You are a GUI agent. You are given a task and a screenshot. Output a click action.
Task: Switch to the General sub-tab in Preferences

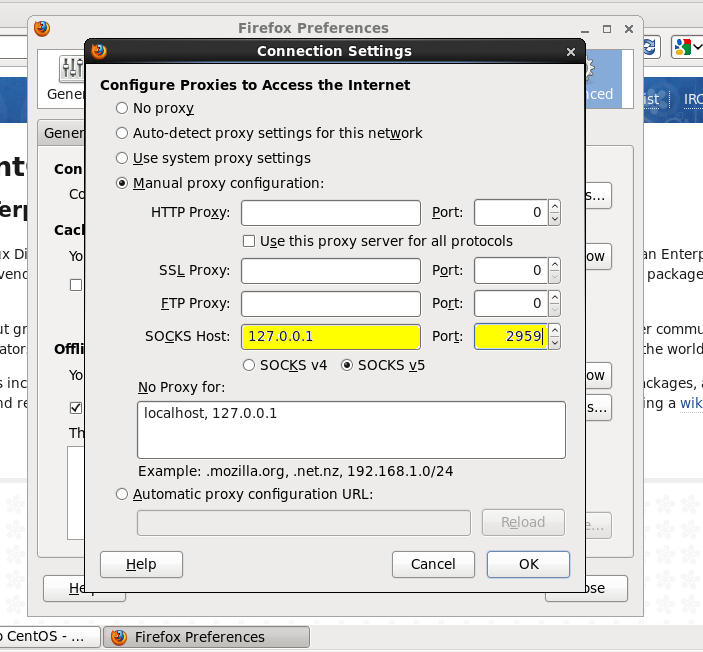(61, 133)
